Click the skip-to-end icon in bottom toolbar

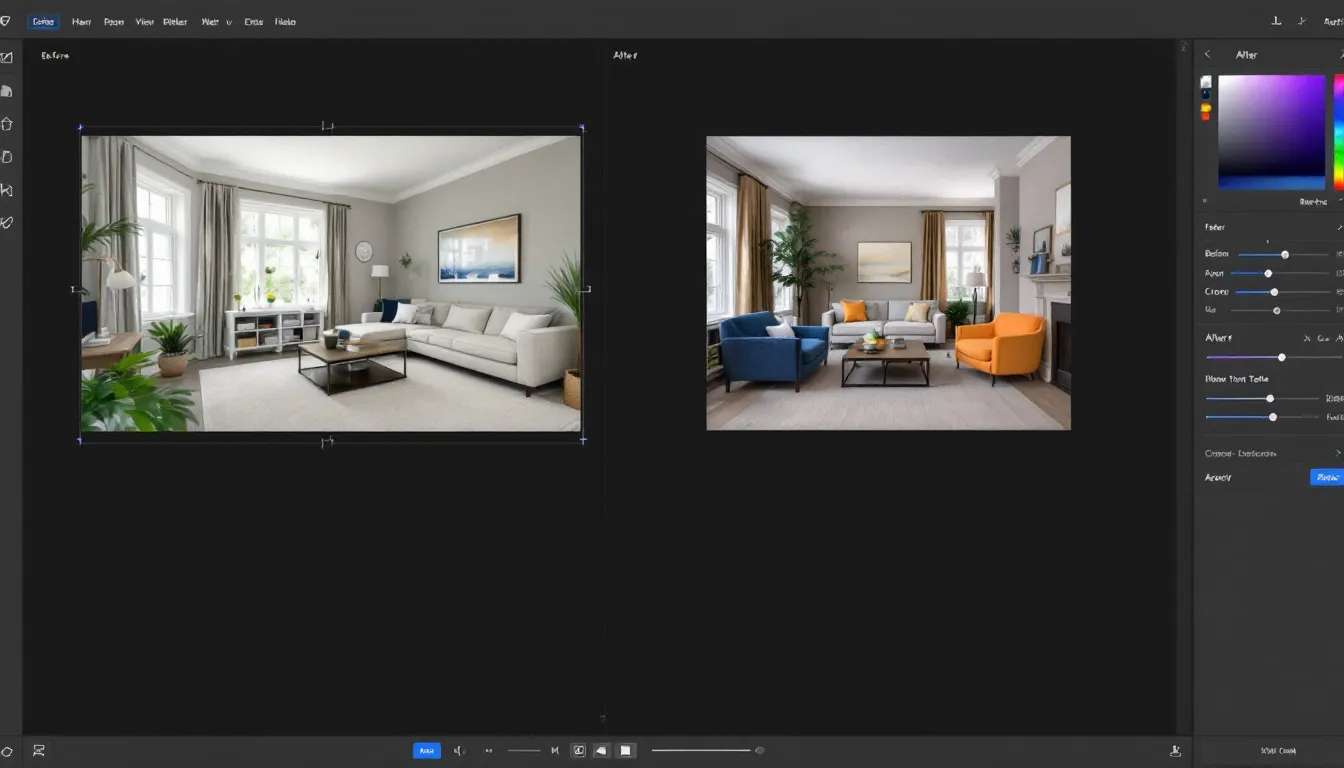coord(555,750)
